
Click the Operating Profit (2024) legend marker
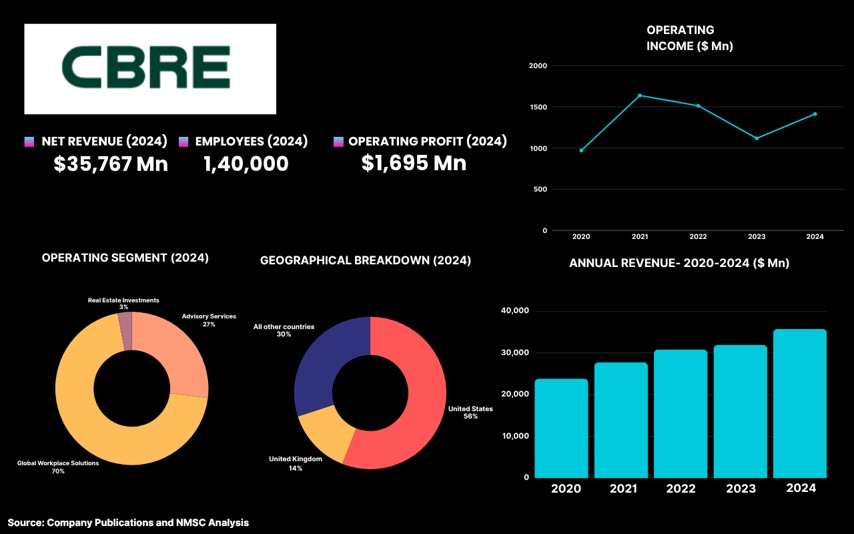point(338,142)
